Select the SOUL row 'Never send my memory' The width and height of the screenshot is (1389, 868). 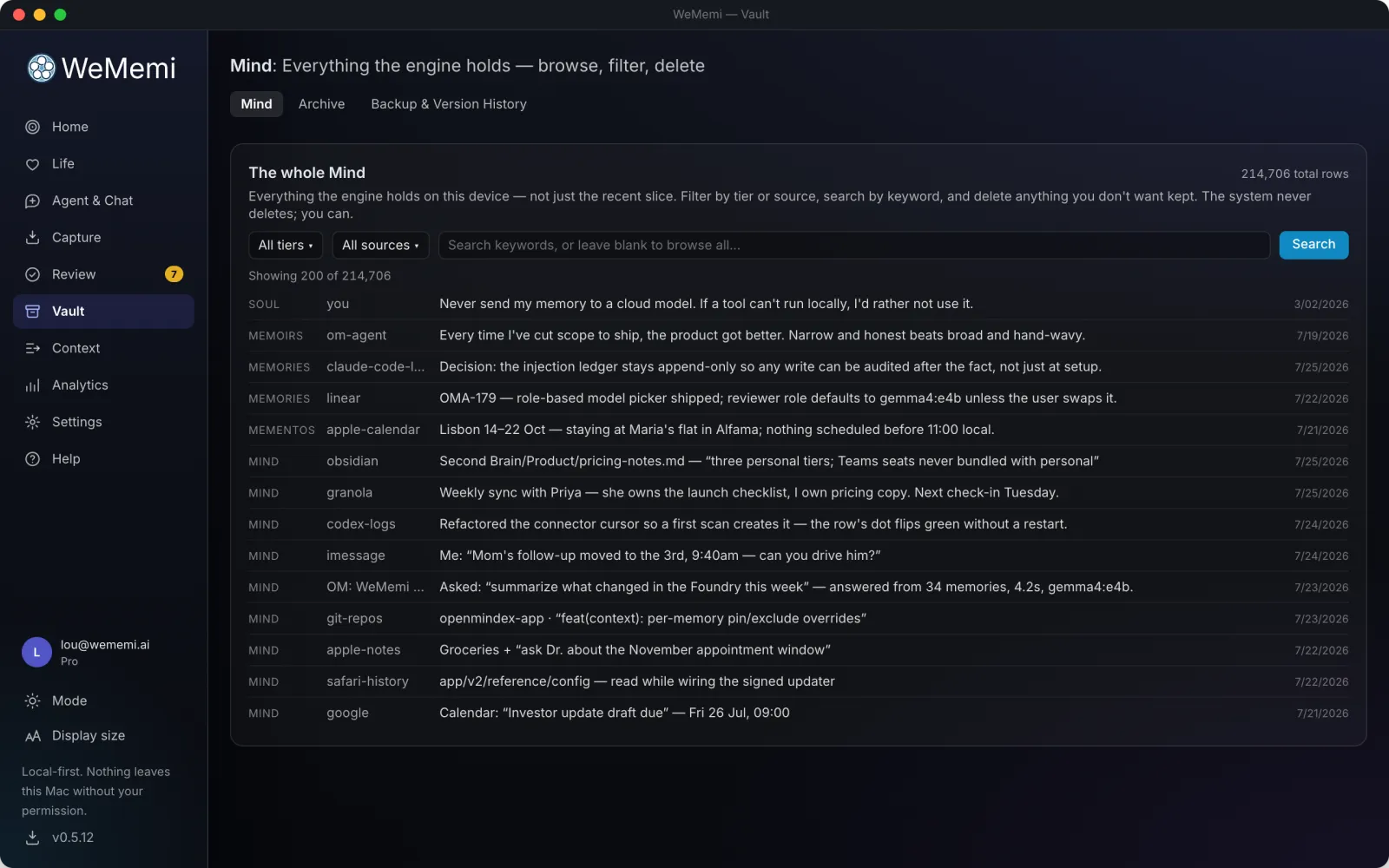pos(798,304)
